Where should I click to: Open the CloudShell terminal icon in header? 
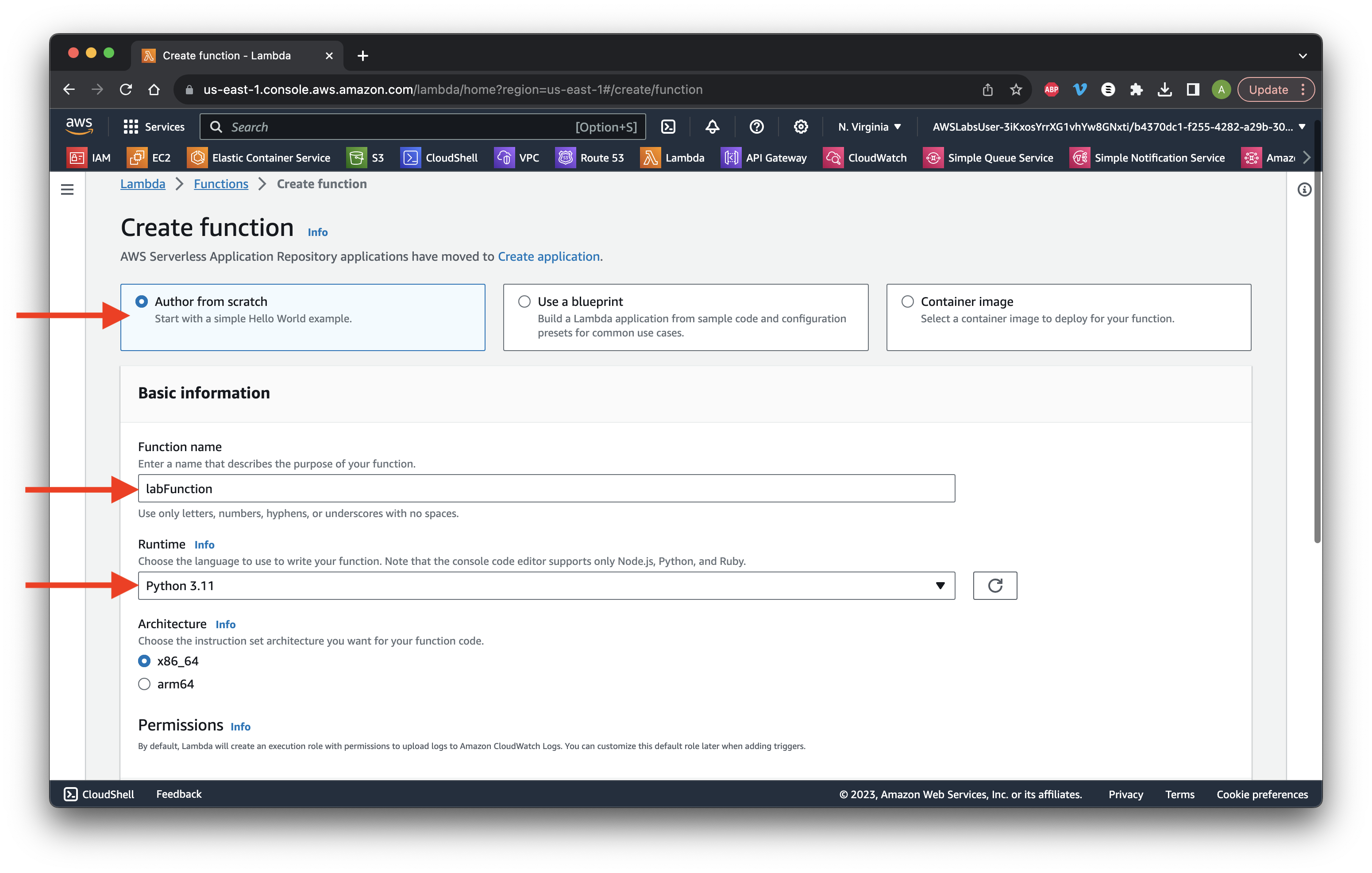668,127
